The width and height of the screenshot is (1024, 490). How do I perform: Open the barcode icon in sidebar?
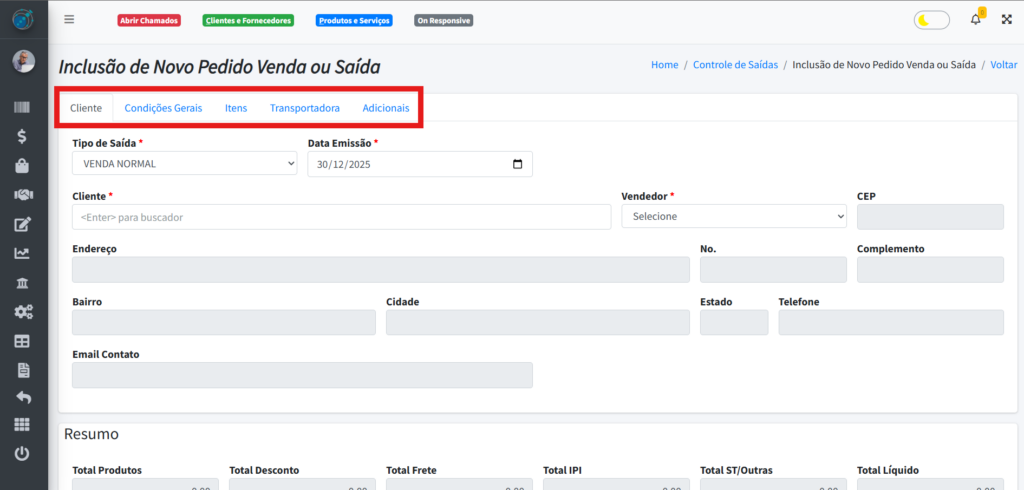[x=22, y=108]
